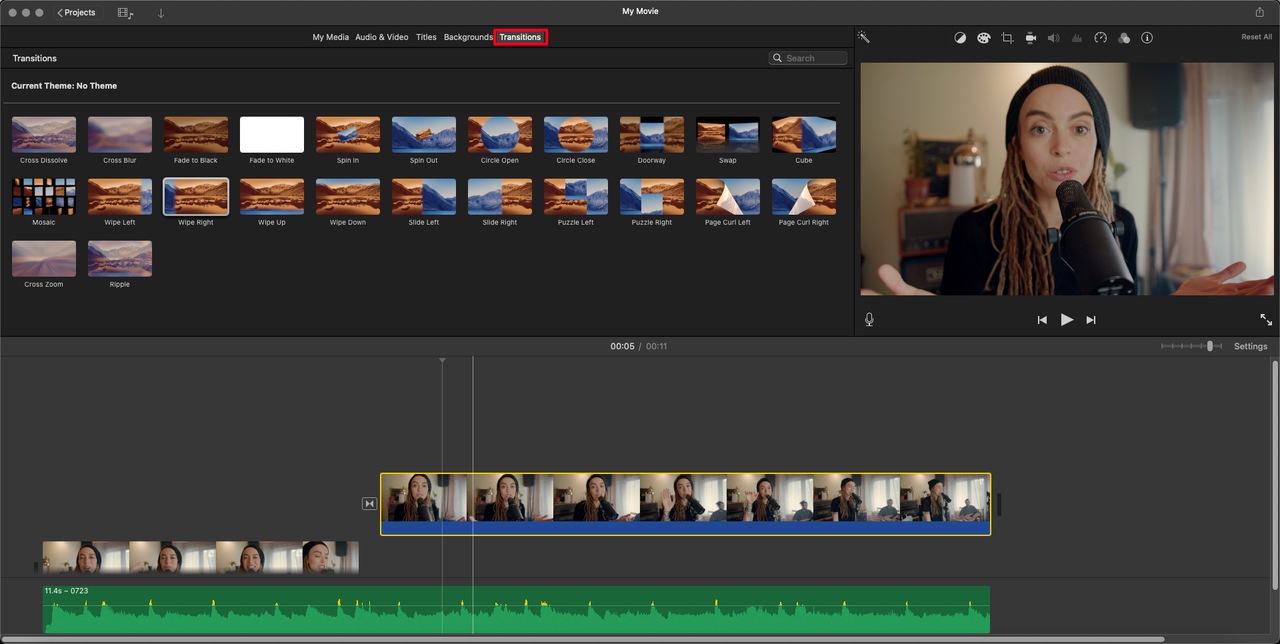Open timeline Settings
This screenshot has width=1280, height=644.
pos(1250,346)
